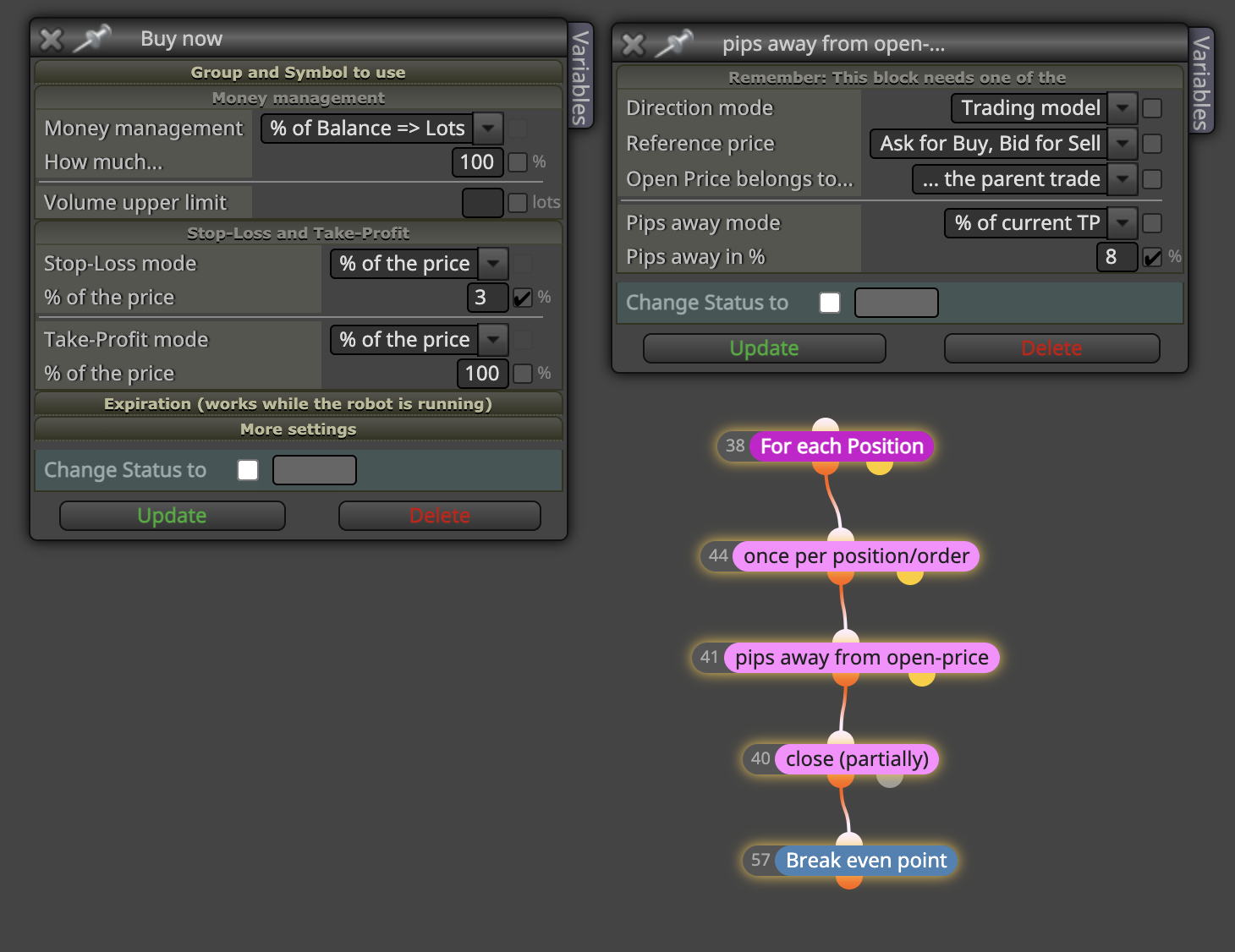The image size is (1235, 952).
Task: Click the block ID number 57 badge
Action: [760, 860]
